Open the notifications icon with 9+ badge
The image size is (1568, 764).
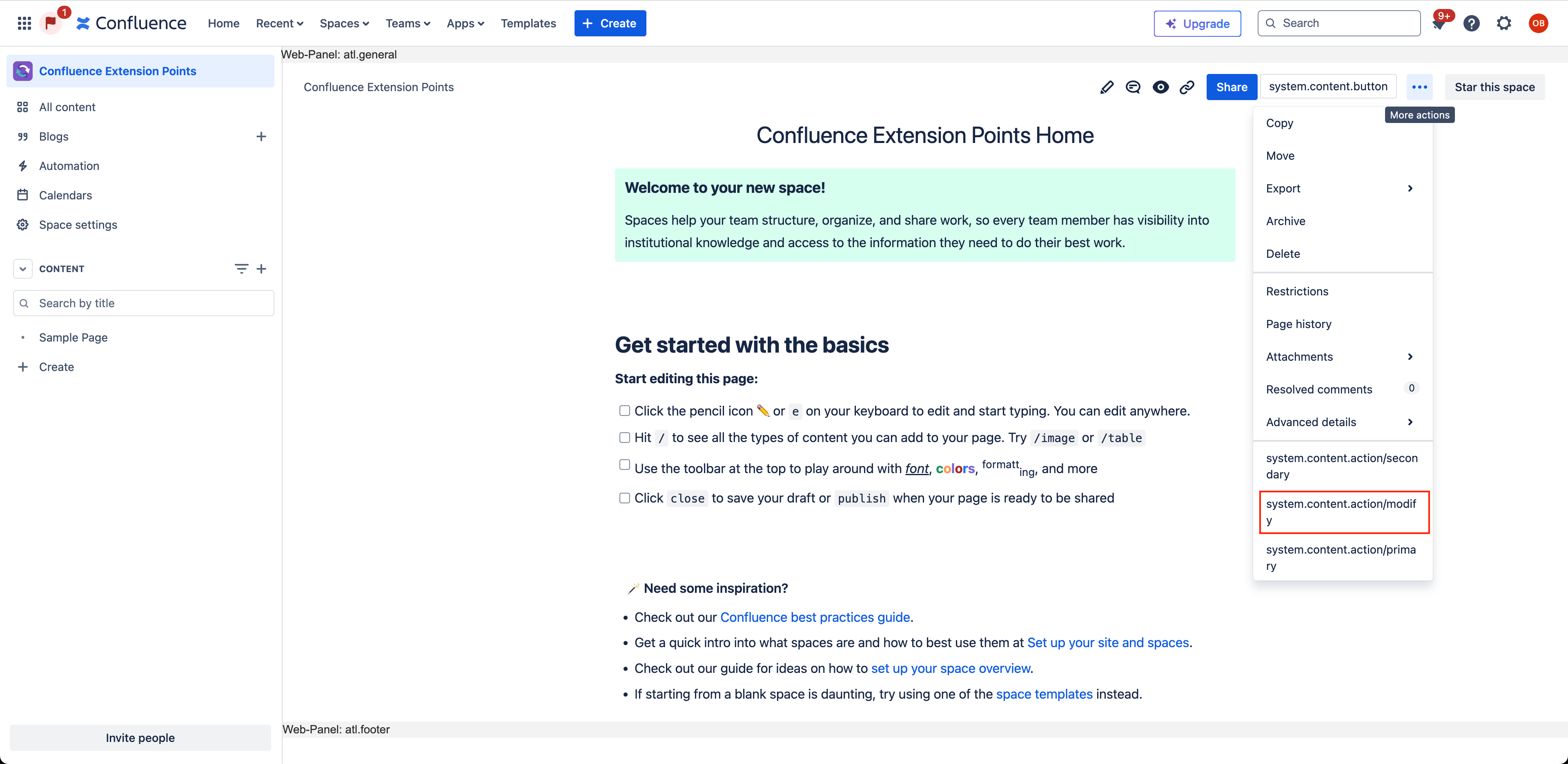[1439, 23]
